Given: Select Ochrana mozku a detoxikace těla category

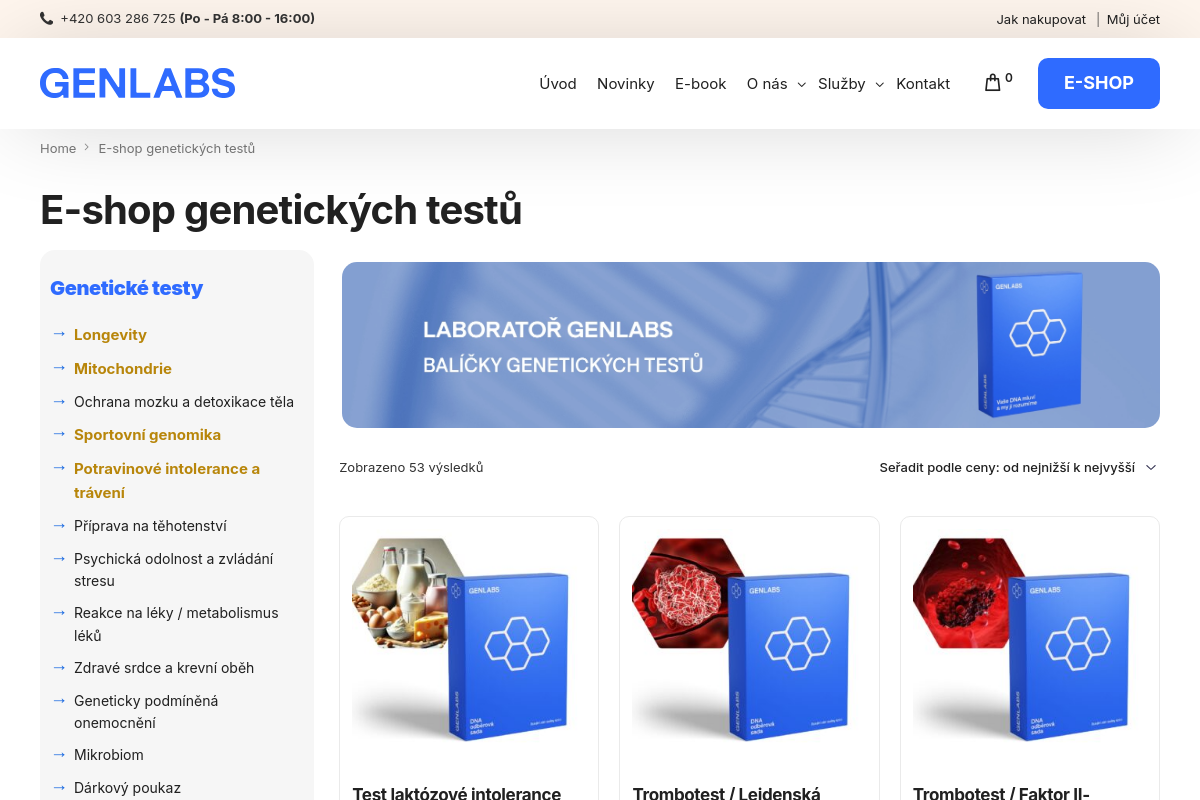Looking at the screenshot, I should (184, 402).
